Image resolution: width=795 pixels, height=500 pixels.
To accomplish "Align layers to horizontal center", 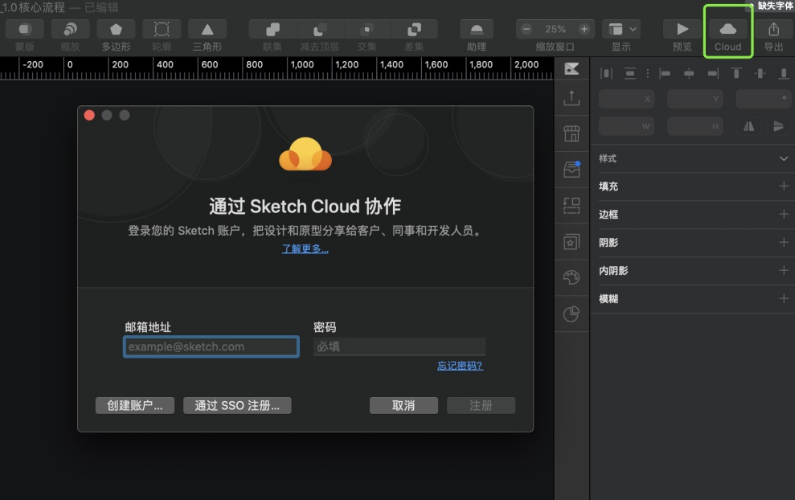I will coord(689,74).
